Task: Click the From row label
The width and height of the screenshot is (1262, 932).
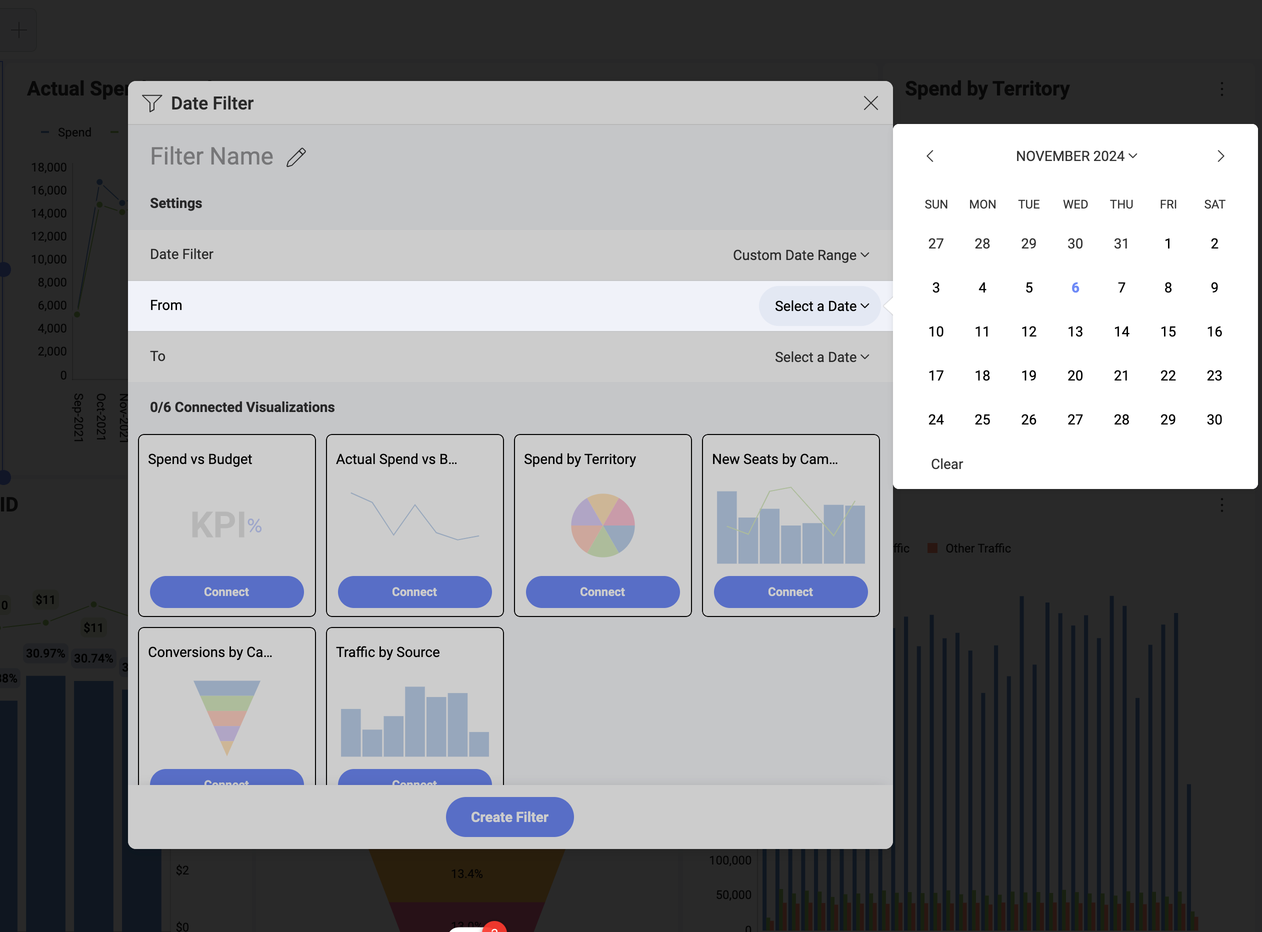Action: [x=166, y=306]
